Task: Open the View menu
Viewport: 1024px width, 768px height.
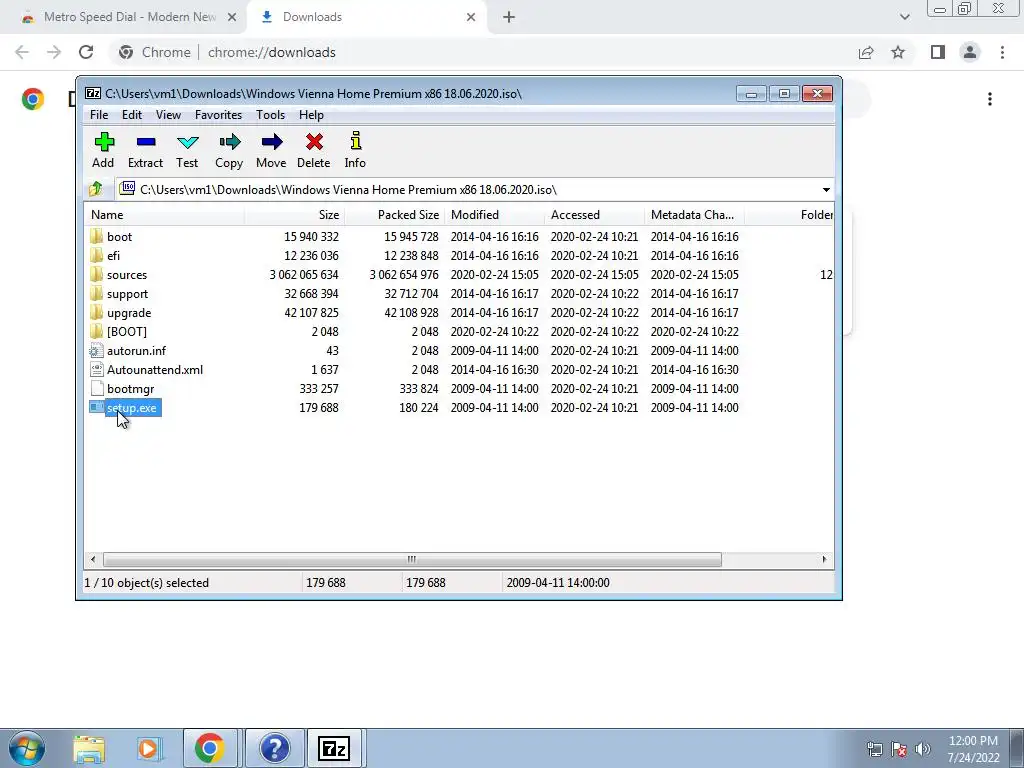Action: [168, 115]
